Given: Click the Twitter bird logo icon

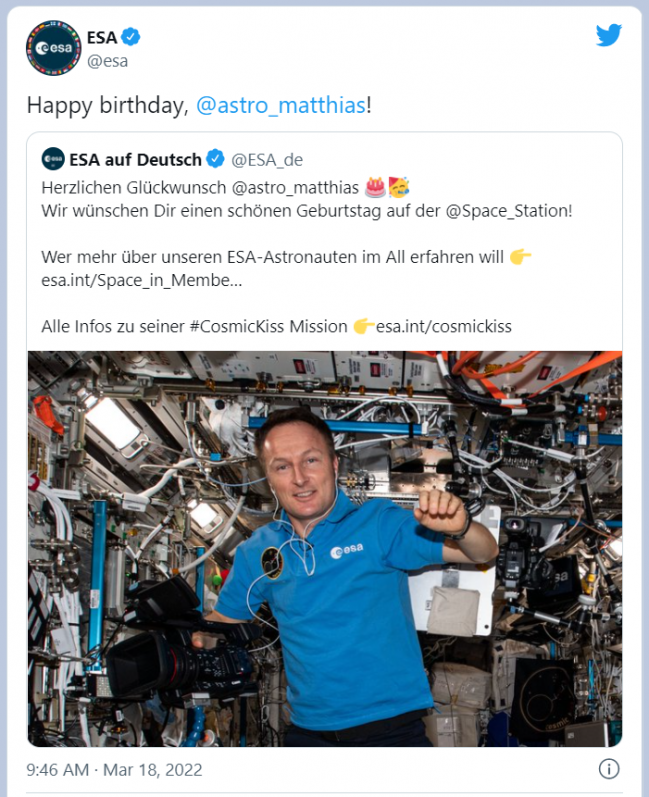Looking at the screenshot, I should (x=608, y=35).
